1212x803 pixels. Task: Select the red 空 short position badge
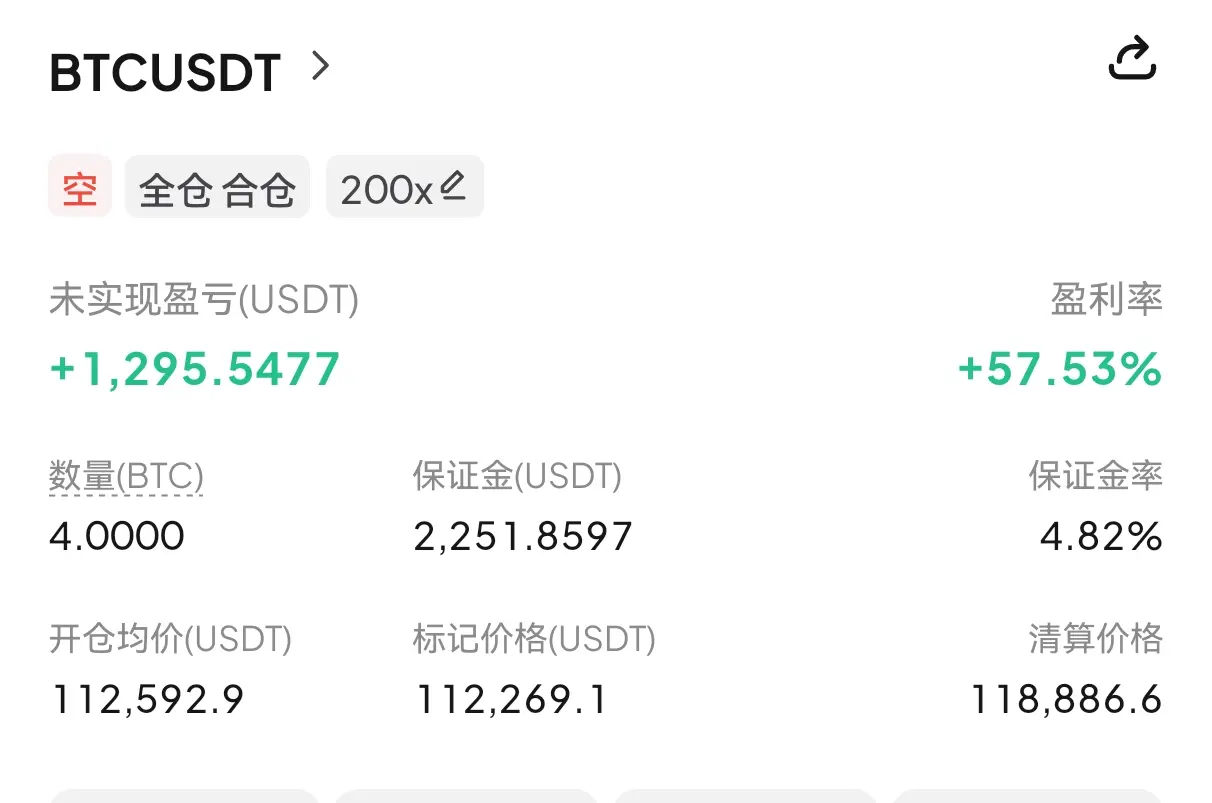tap(80, 187)
